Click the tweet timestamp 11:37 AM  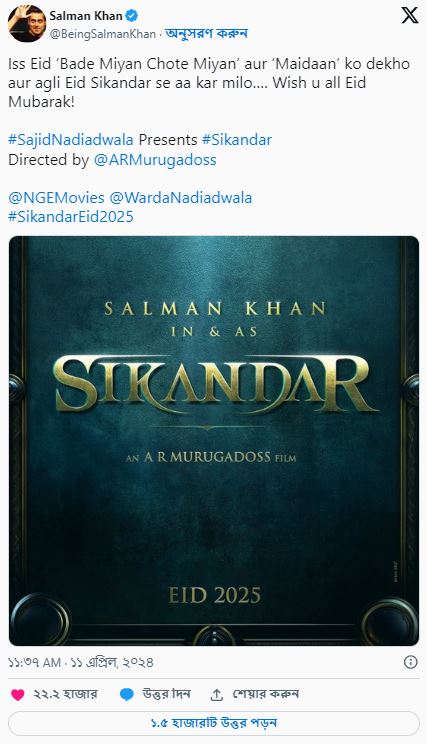[35, 662]
